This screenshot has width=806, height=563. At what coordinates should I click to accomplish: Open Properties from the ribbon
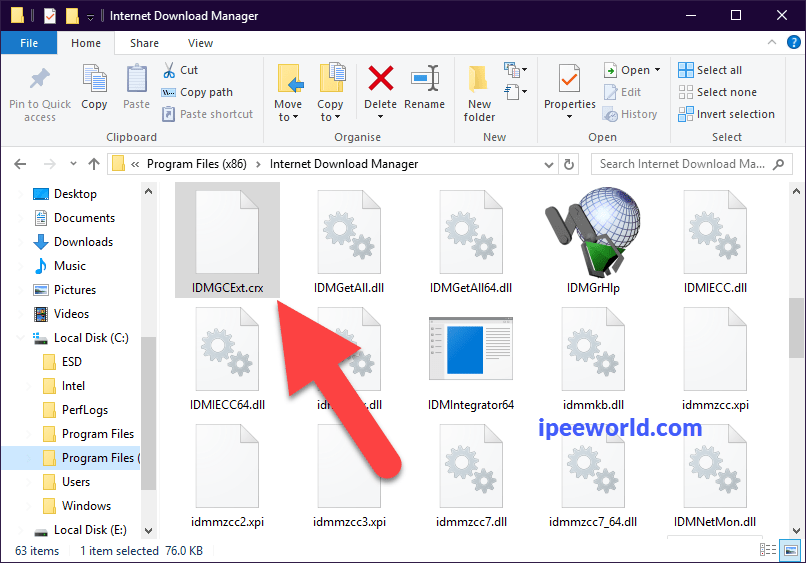pos(569,82)
